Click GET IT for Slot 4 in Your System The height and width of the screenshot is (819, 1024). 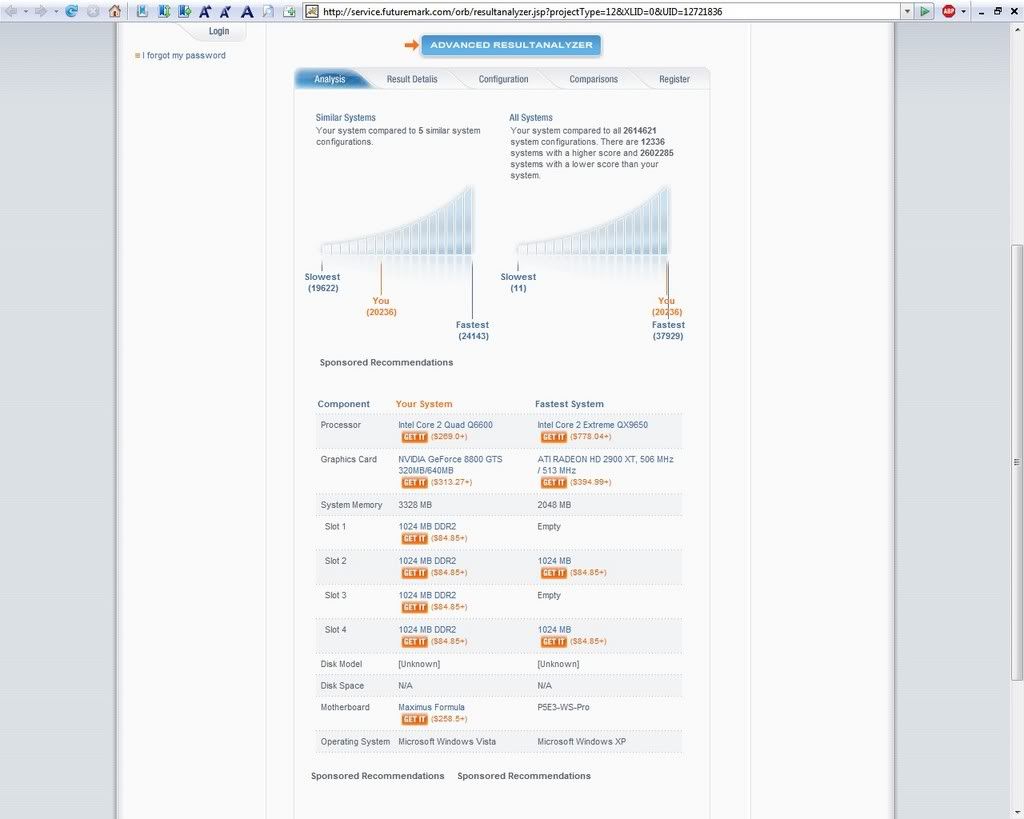(x=414, y=642)
